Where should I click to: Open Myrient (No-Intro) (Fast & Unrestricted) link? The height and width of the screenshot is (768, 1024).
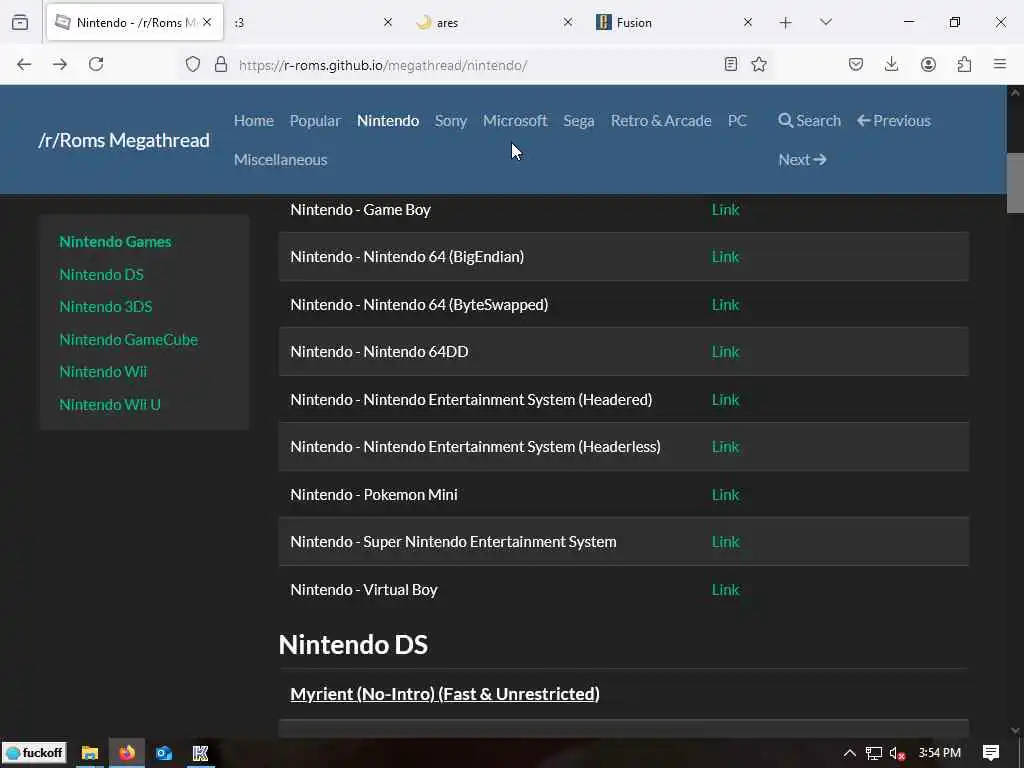[x=445, y=694]
